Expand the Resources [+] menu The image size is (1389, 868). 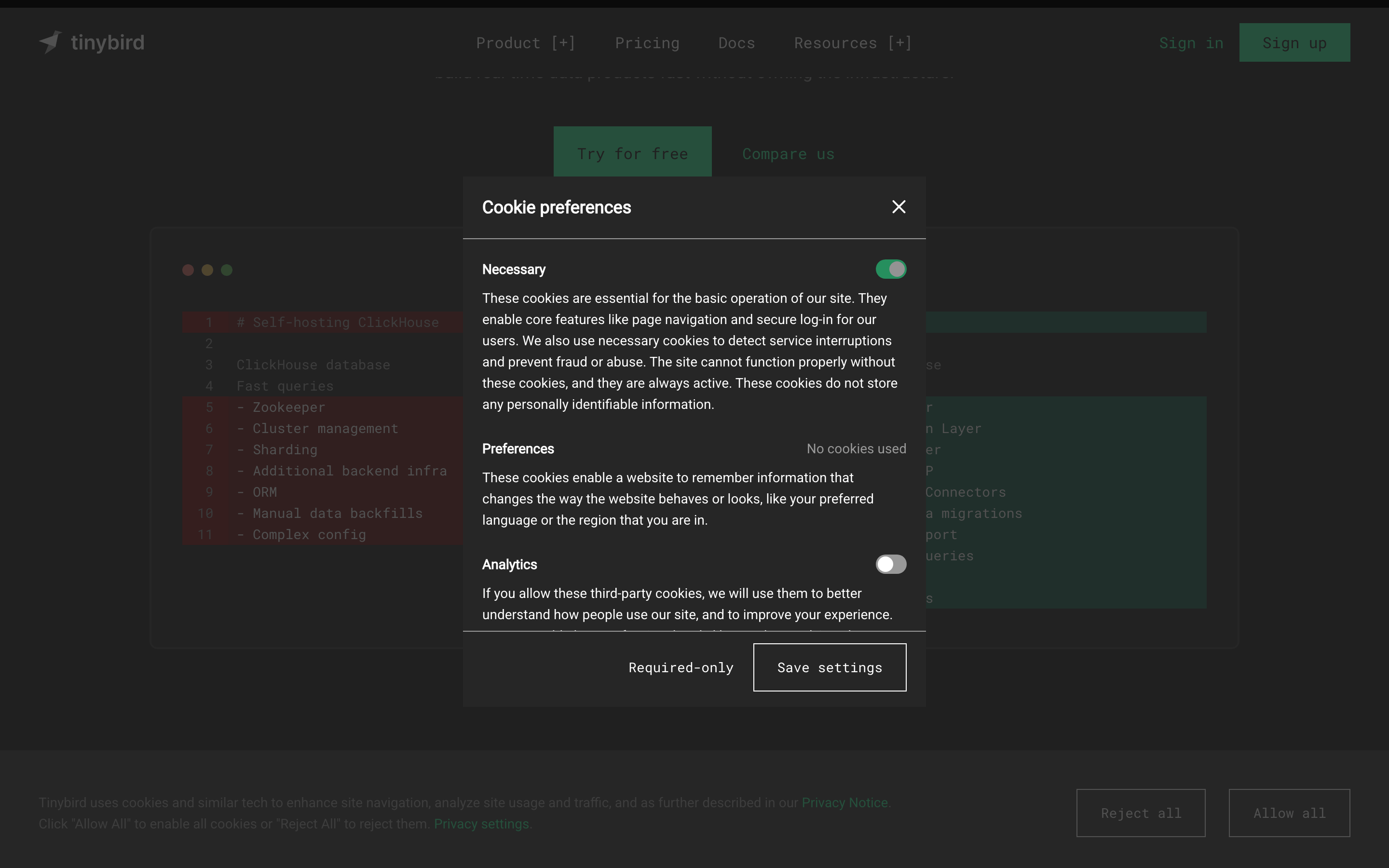point(852,43)
